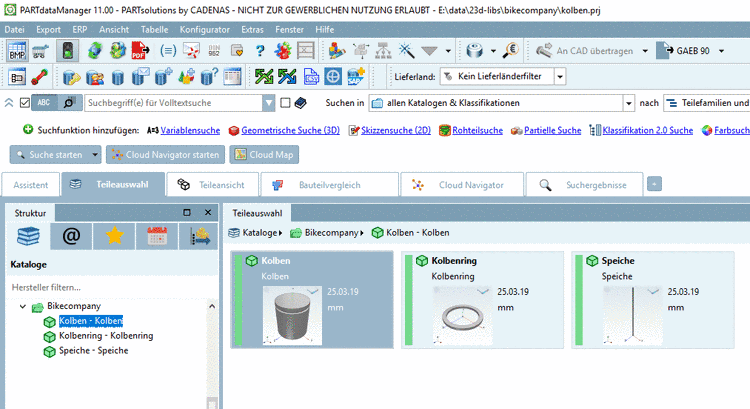Image resolution: width=750 pixels, height=409 pixels.
Task: Click the shopping cart toolbar icon
Action: coord(41,51)
